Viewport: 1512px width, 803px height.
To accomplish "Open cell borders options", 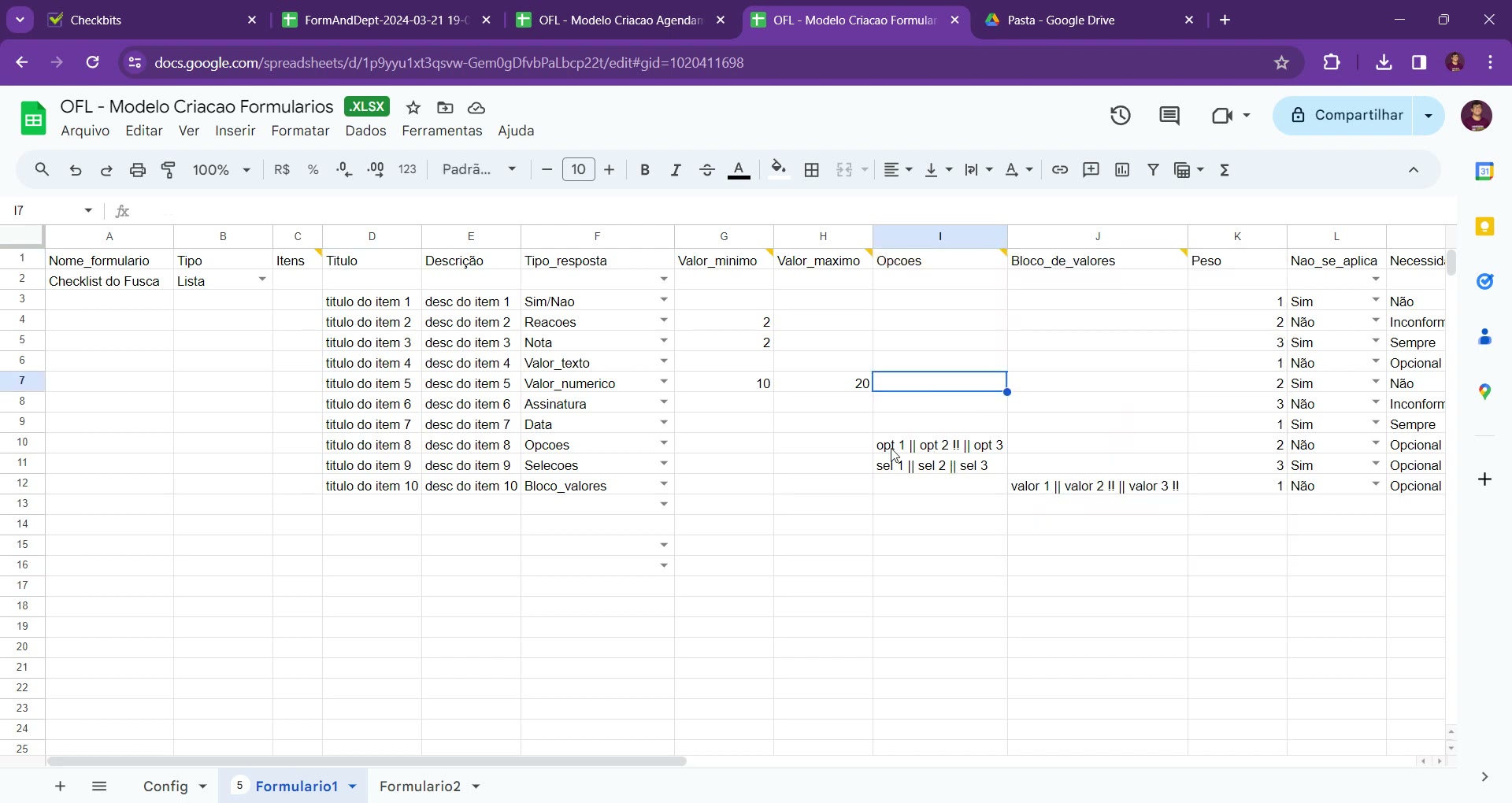I will pyautogui.click(x=812, y=170).
